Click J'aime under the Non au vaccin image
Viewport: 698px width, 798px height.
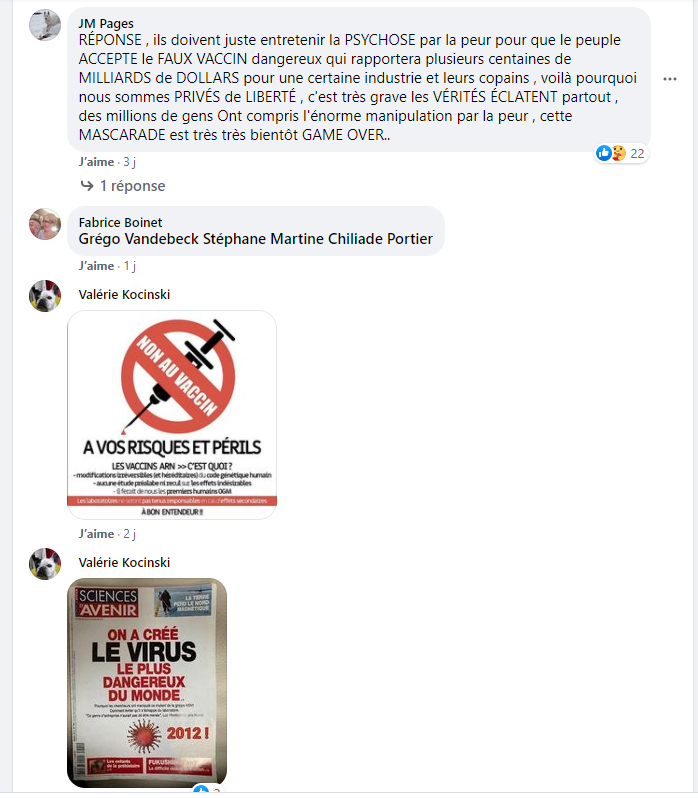(x=96, y=534)
